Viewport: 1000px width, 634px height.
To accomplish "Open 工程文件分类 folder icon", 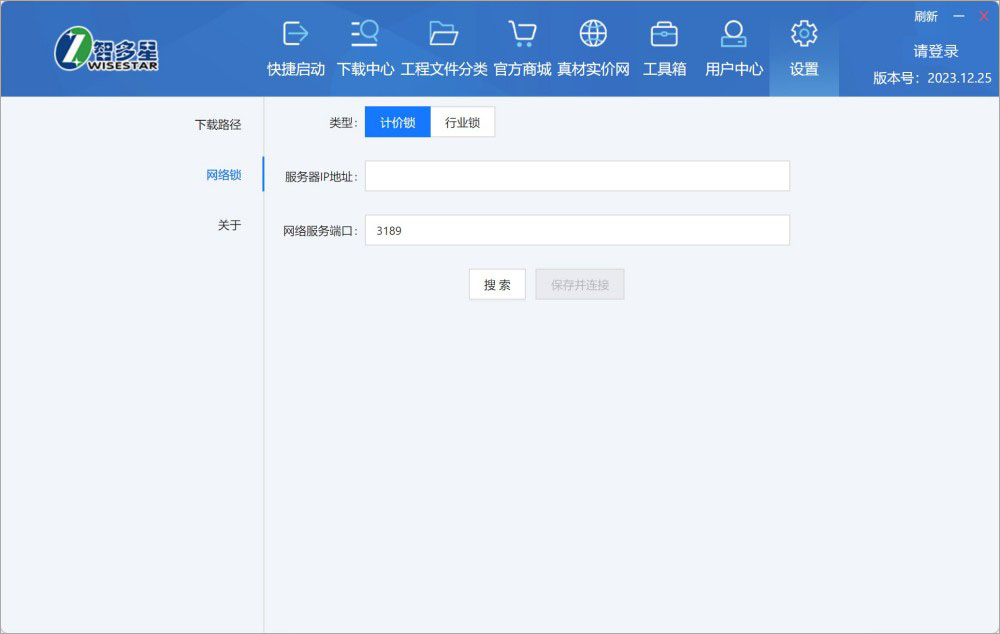I will pos(443,34).
